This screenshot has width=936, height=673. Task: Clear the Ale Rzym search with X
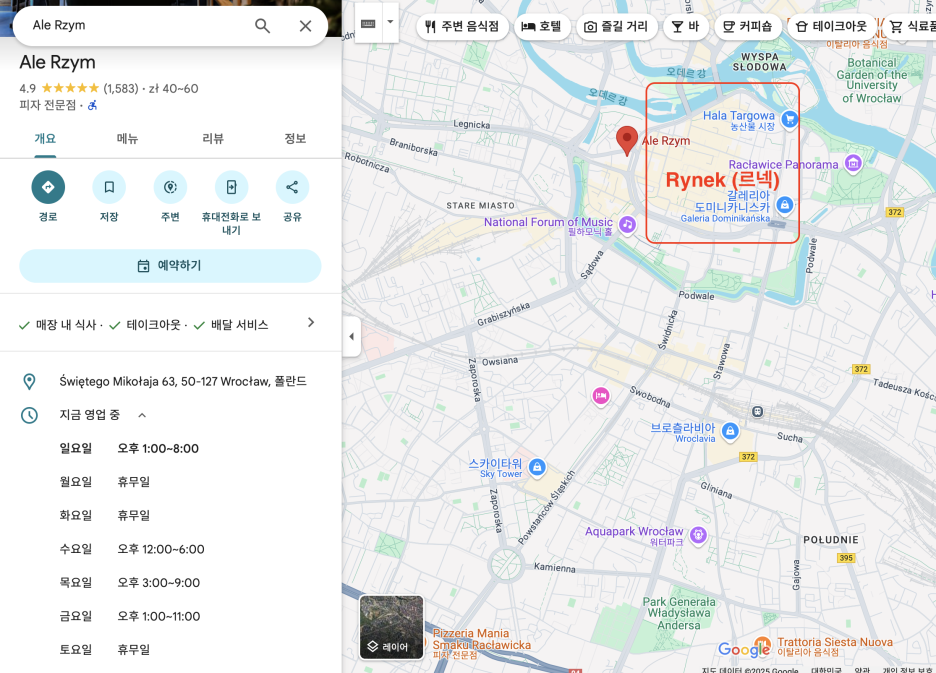305,26
